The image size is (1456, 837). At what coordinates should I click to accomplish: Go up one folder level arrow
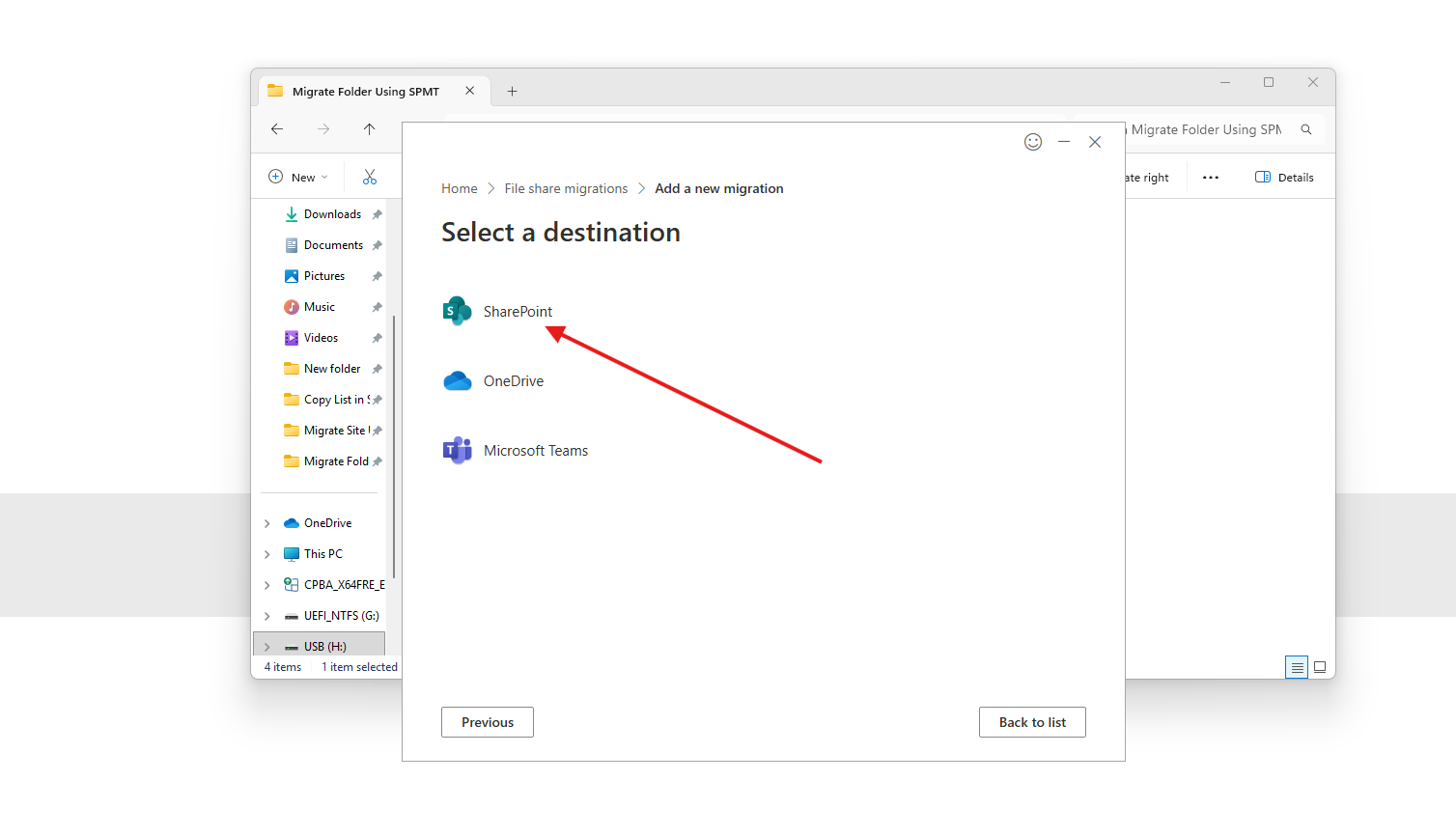(369, 129)
